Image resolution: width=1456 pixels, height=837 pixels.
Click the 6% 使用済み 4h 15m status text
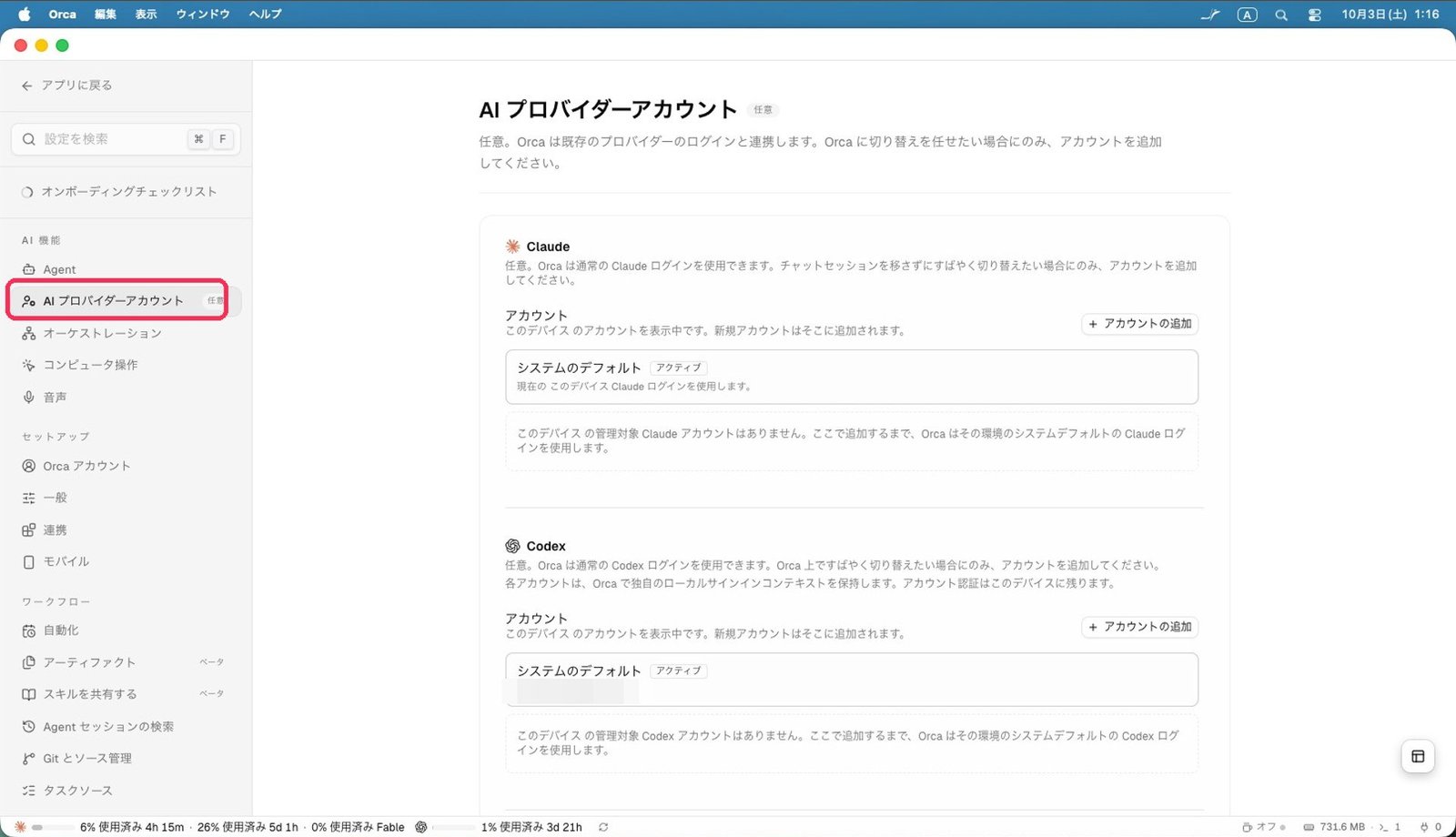(132, 827)
